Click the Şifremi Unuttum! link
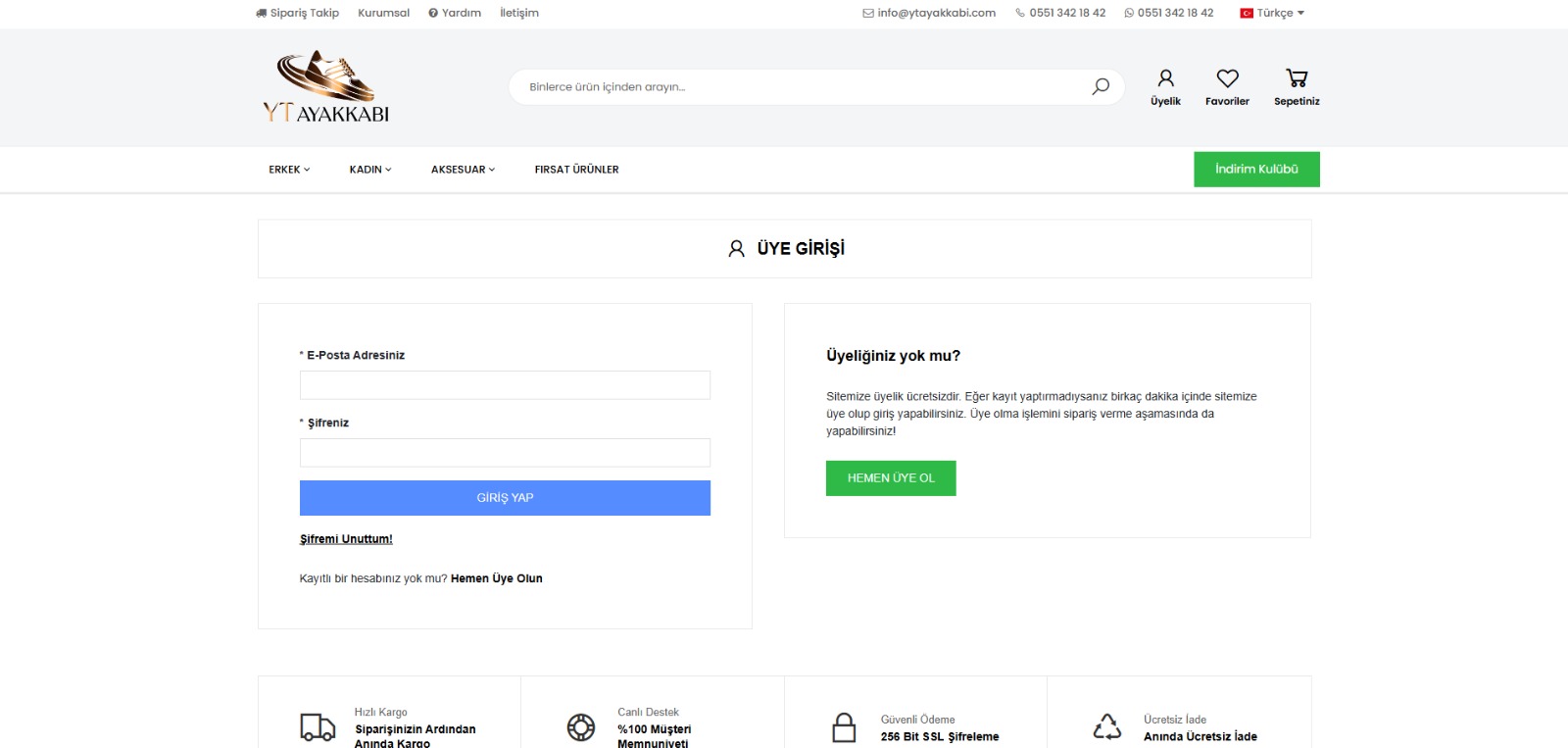Viewport: 1568px width, 748px height. pos(346,539)
